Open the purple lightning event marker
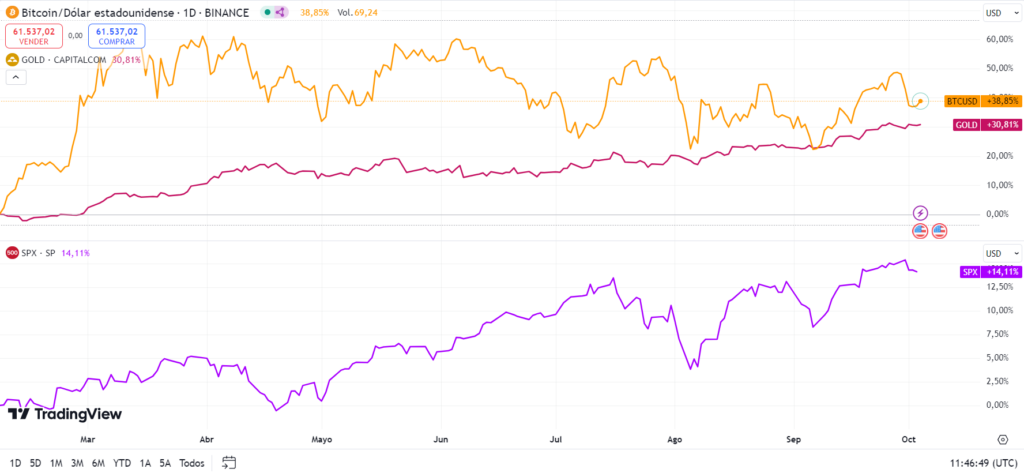The height and width of the screenshot is (473, 1024). [x=920, y=213]
